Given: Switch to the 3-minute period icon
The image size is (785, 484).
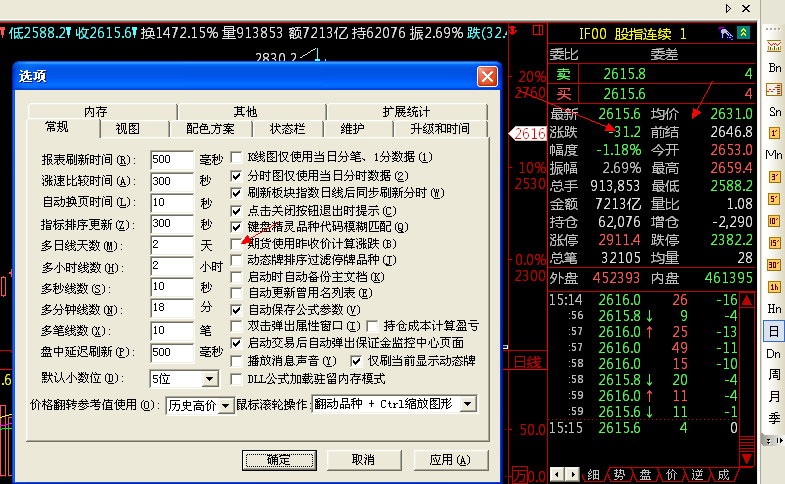Looking at the screenshot, I should click(x=773, y=177).
